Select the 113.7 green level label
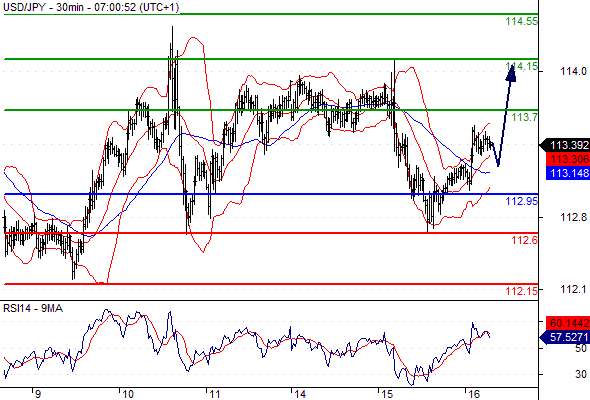This screenshot has width=590, height=400. pyautogui.click(x=525, y=117)
